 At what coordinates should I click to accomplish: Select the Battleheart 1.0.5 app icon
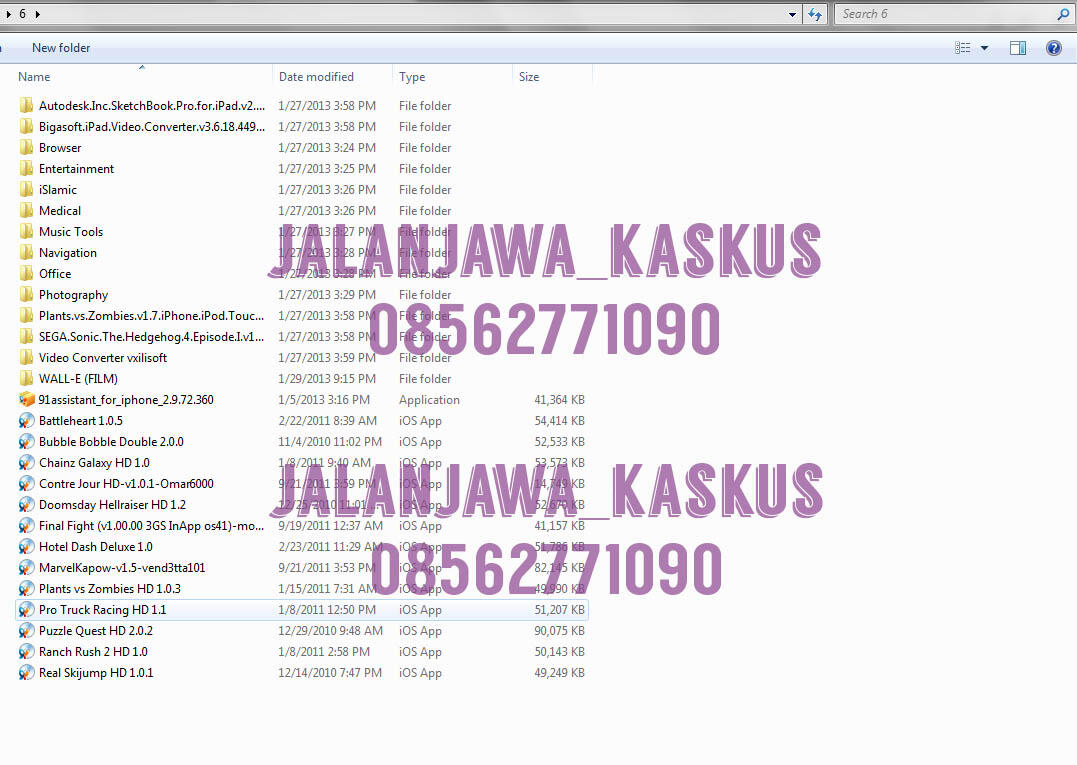click(x=26, y=420)
